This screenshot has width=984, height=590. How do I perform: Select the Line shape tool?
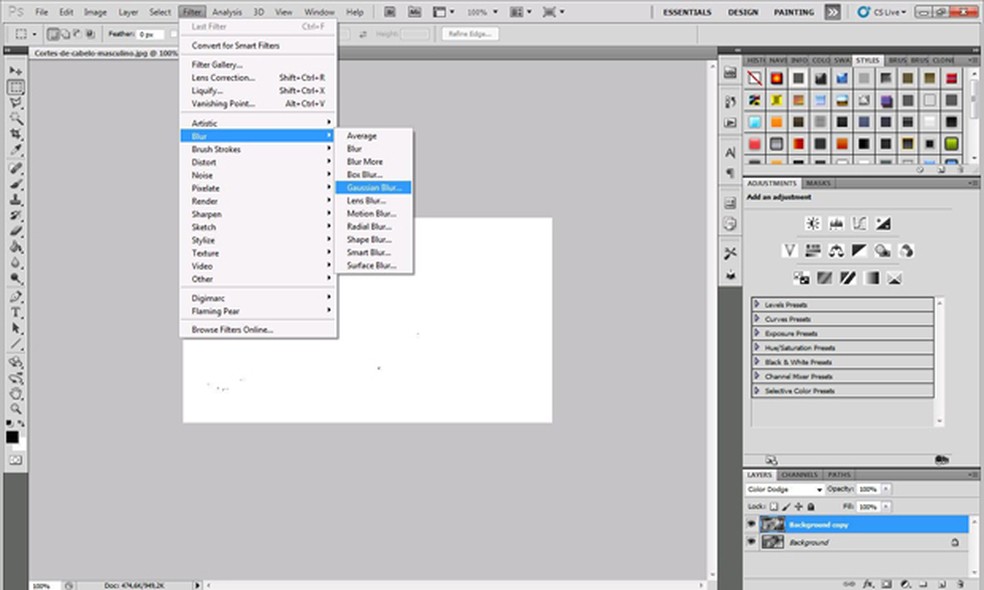click(x=16, y=344)
